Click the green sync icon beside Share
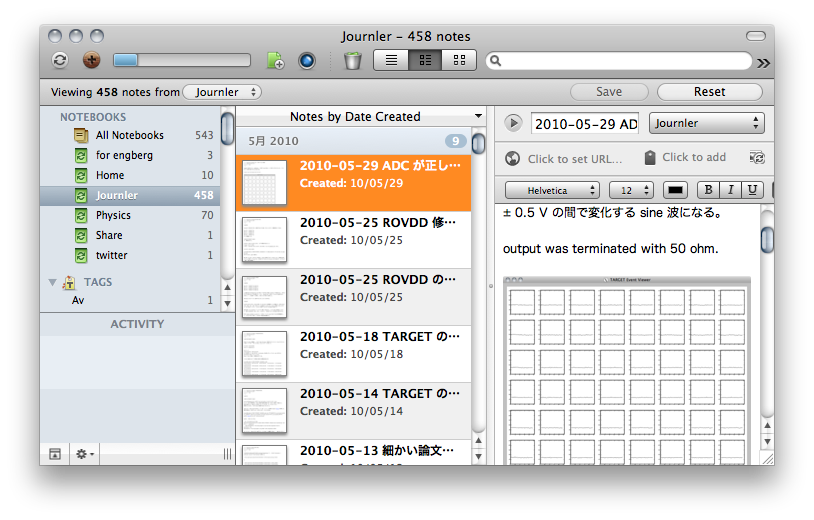 coord(81,236)
